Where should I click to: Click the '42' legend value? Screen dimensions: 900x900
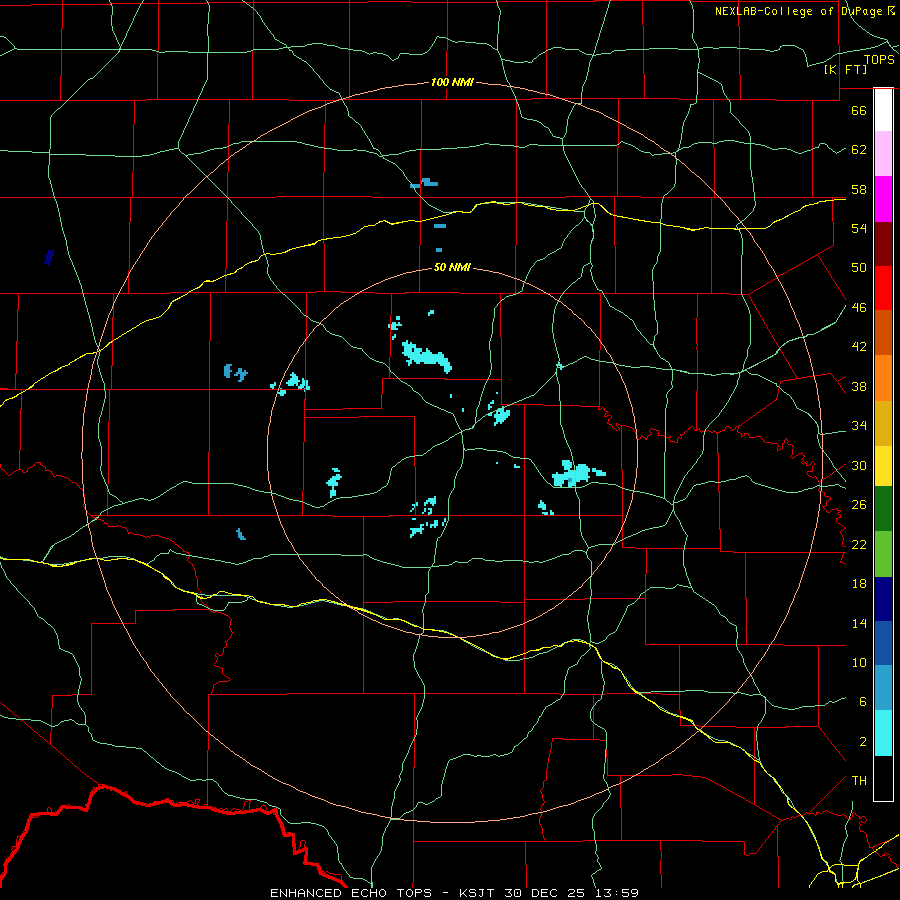click(x=859, y=347)
